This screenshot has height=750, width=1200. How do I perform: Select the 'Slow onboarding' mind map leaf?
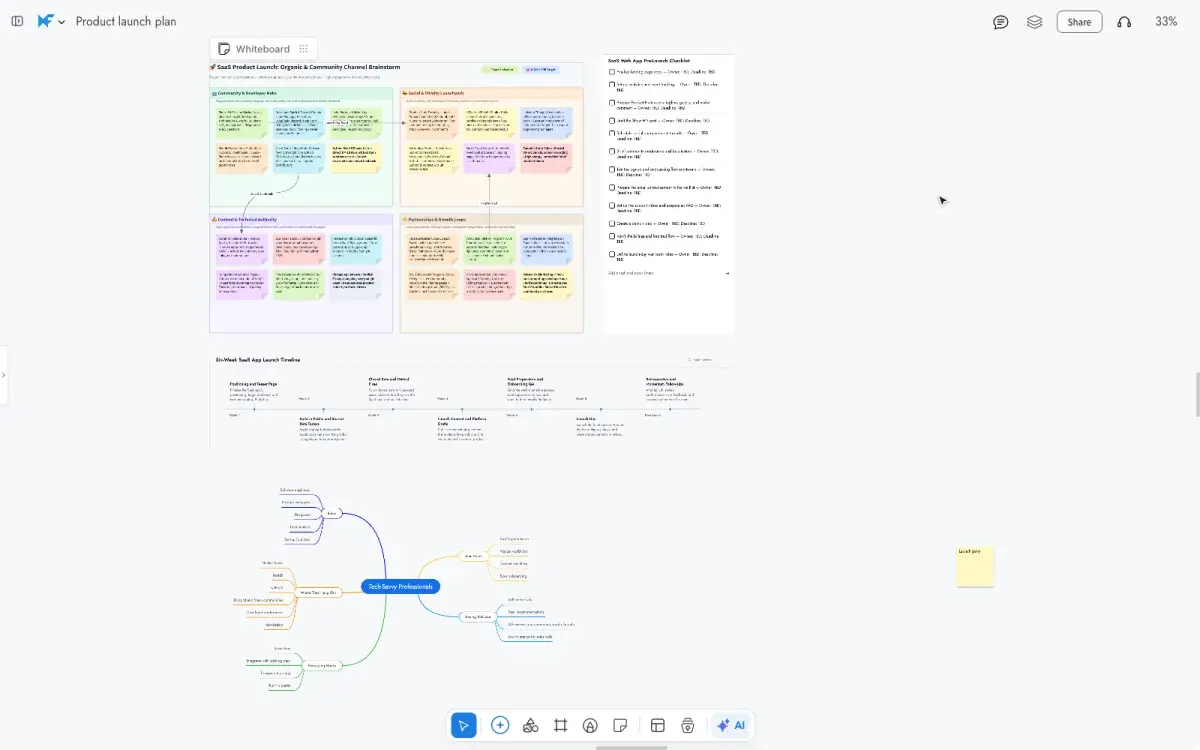point(513,576)
